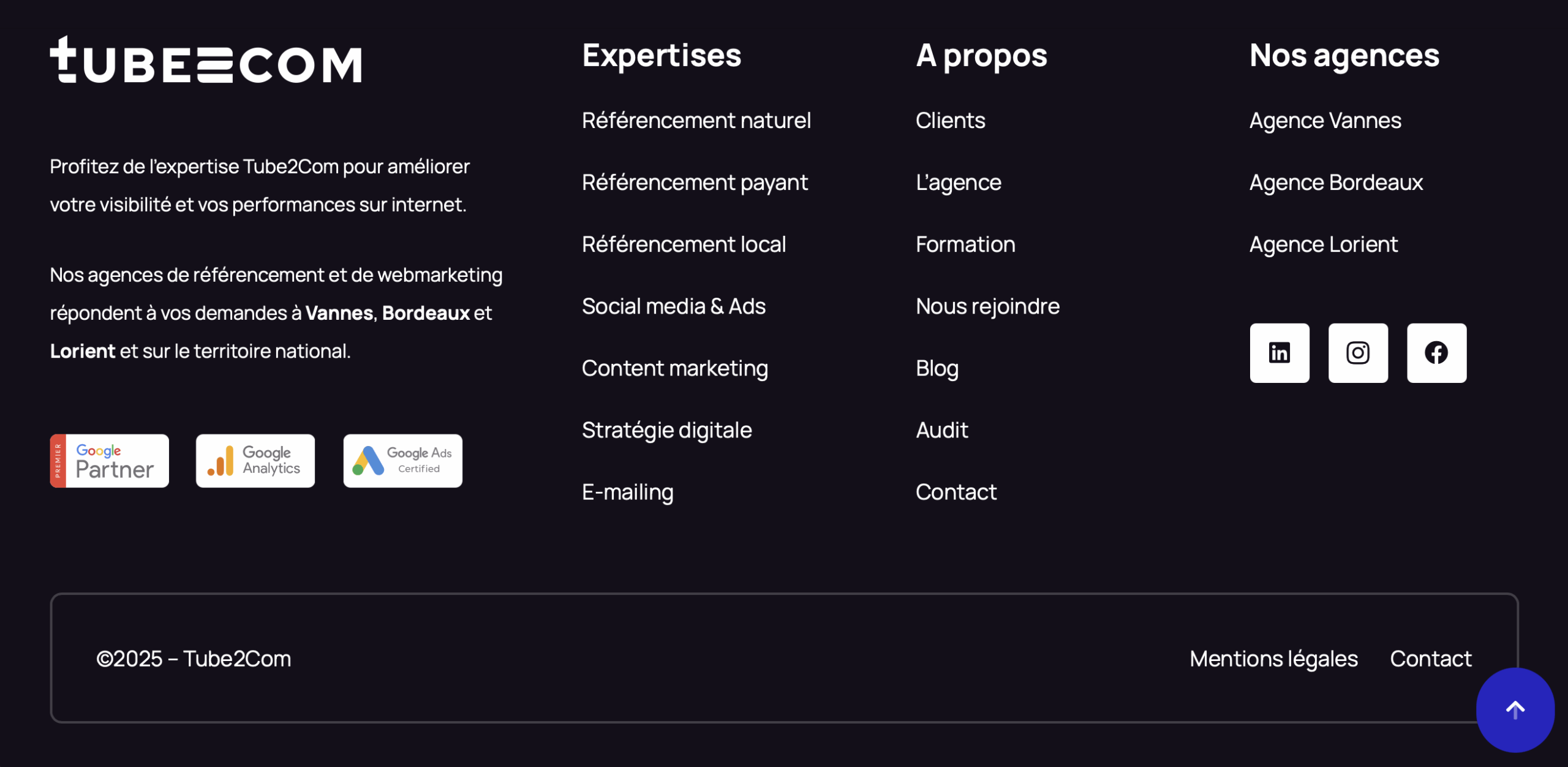This screenshot has height=767, width=1568.
Task: Open Tube2Com's Facebook page
Action: [1436, 353]
